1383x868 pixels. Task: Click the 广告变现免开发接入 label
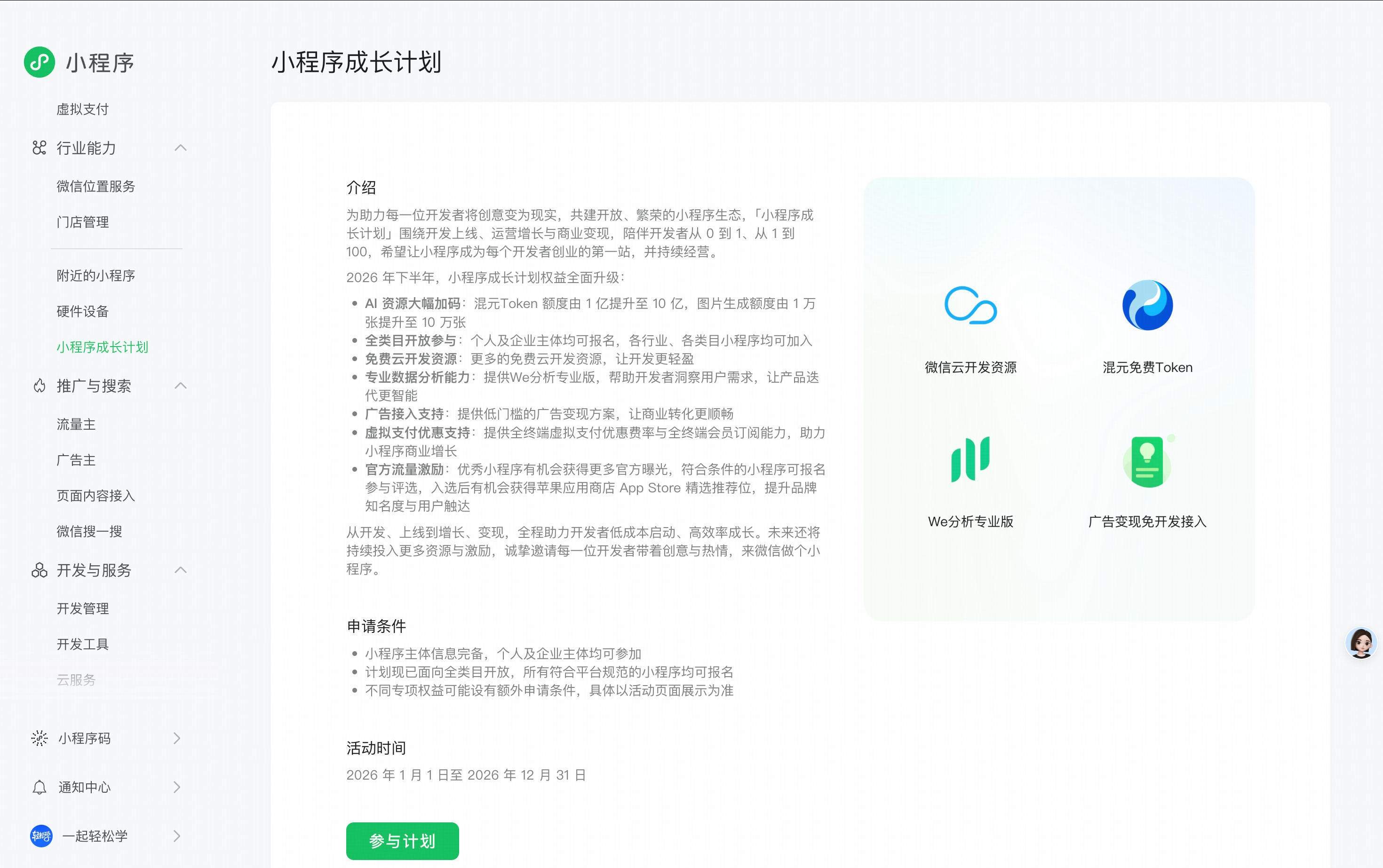point(1147,521)
